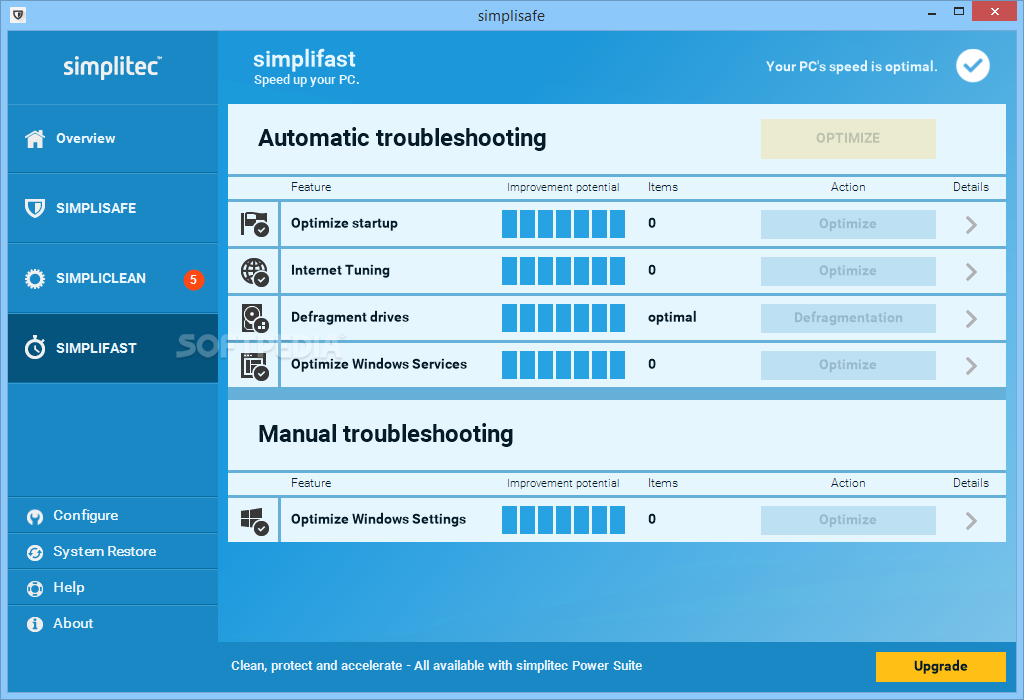Image resolution: width=1024 pixels, height=700 pixels.
Task: Click the 'Internet Tuning' feature label
Action: (340, 270)
